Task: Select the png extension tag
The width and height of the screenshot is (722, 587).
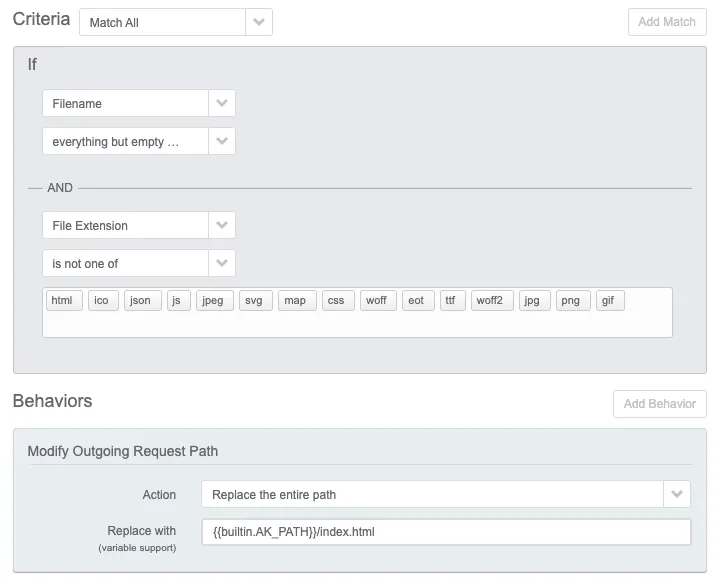Action: point(570,300)
